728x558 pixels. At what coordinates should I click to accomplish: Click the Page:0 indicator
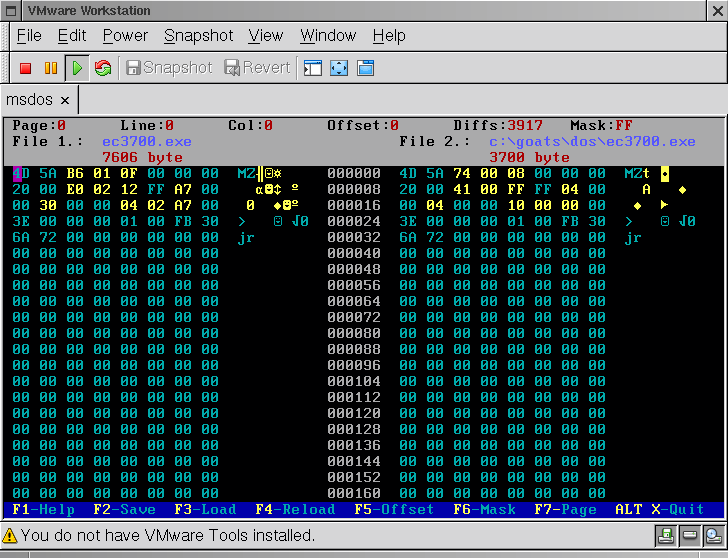39,125
